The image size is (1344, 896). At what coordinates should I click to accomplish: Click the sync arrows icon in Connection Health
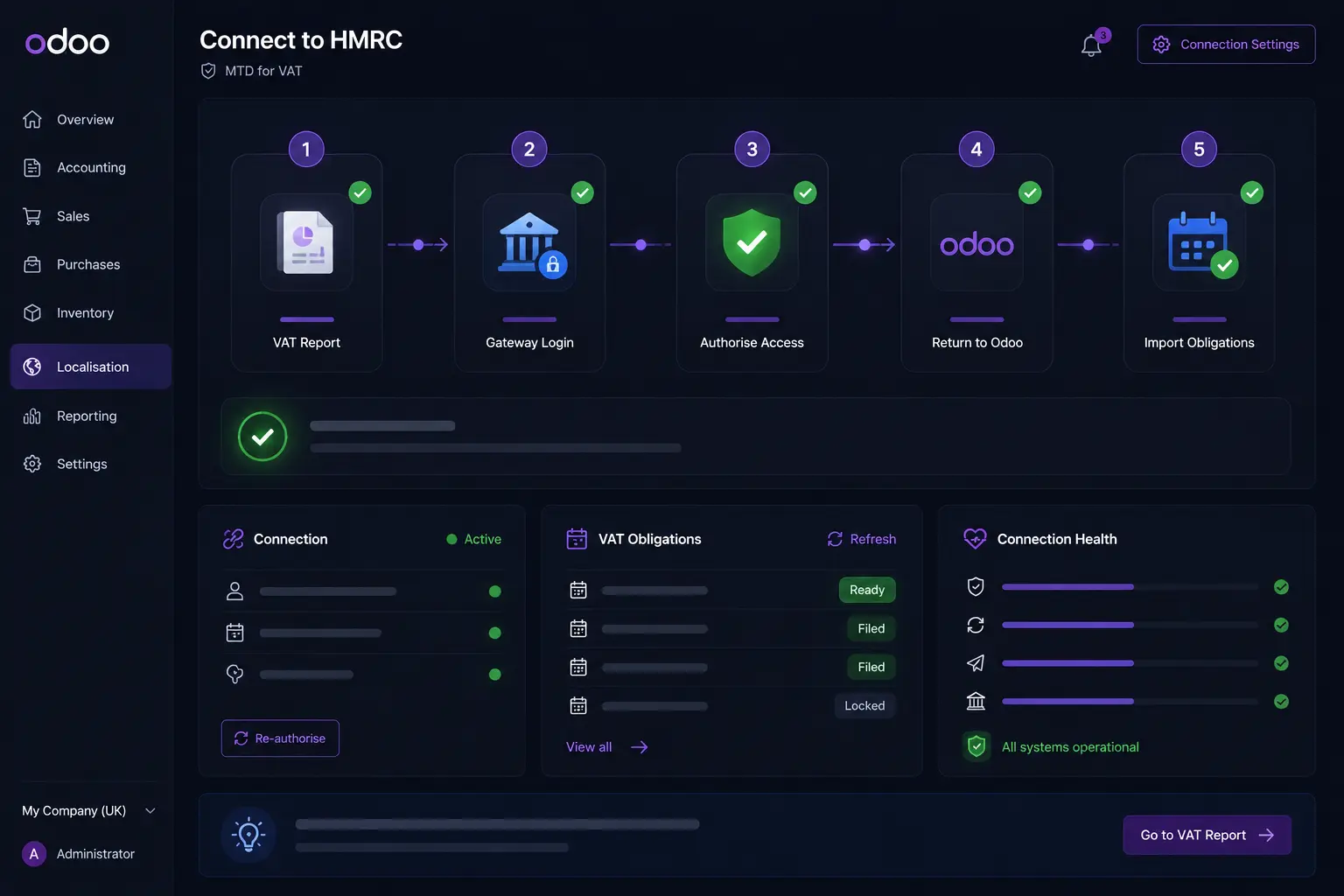pos(976,625)
